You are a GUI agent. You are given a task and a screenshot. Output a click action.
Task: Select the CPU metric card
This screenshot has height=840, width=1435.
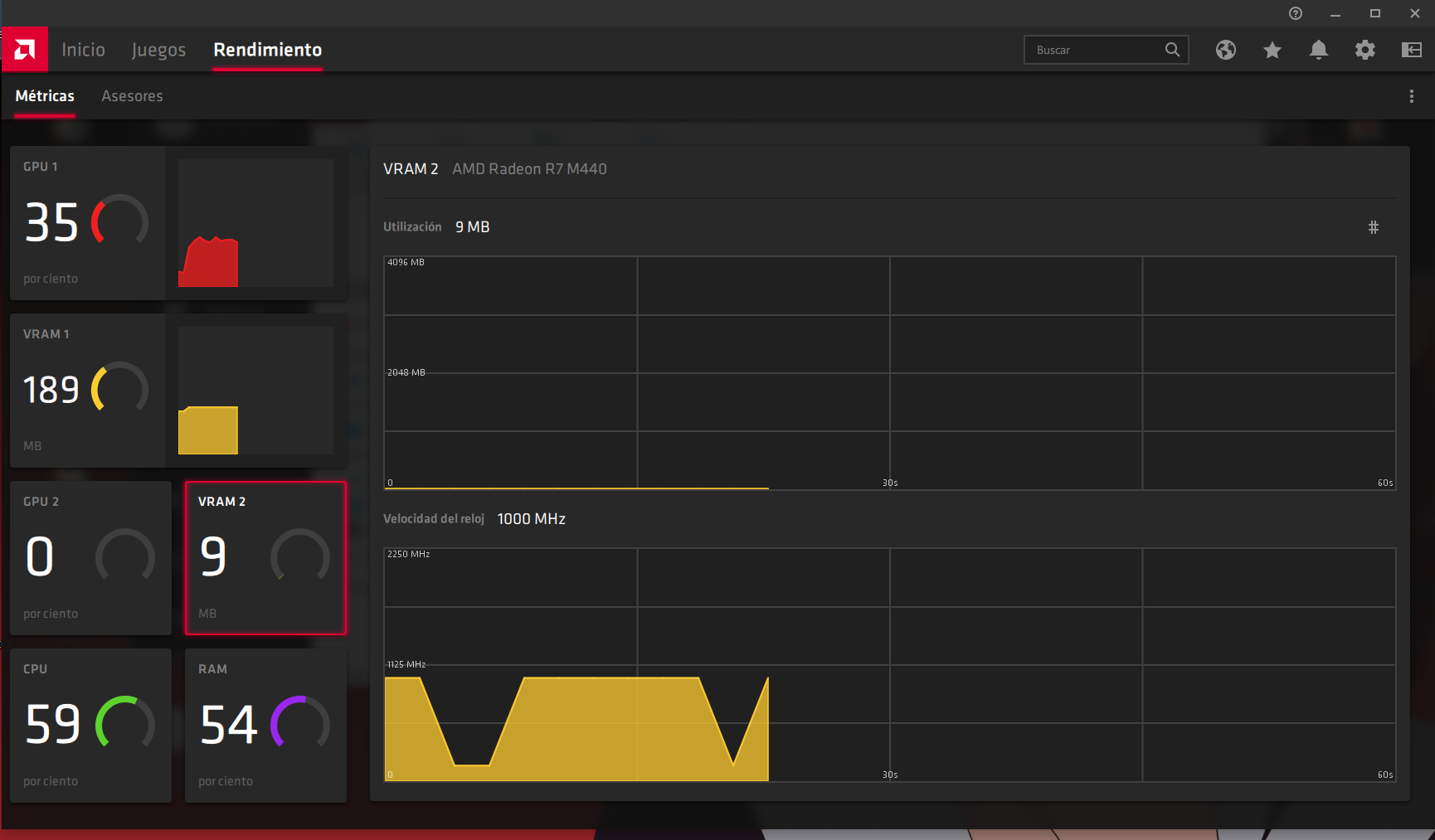[91, 726]
